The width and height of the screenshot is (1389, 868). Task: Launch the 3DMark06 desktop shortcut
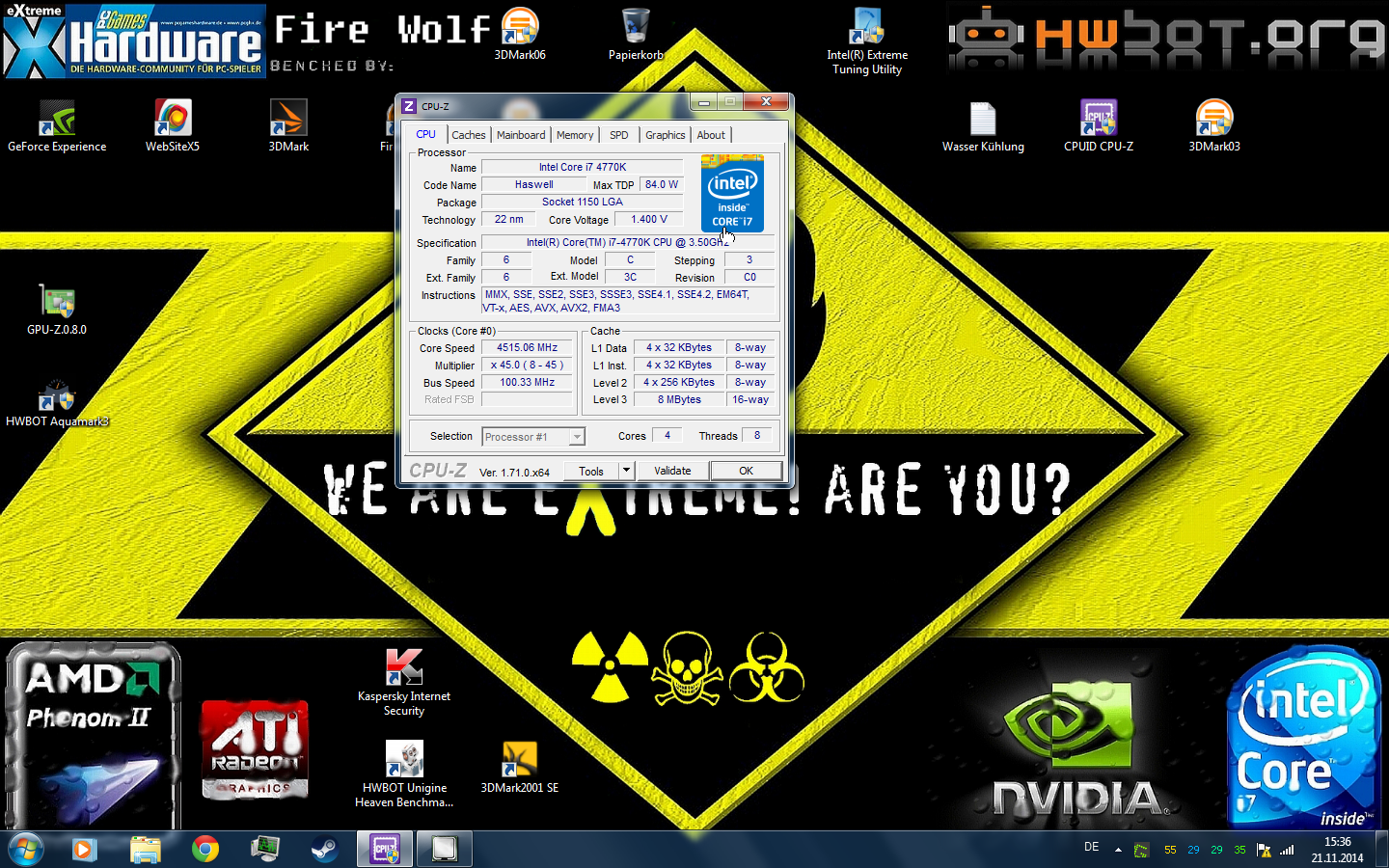coord(520,35)
